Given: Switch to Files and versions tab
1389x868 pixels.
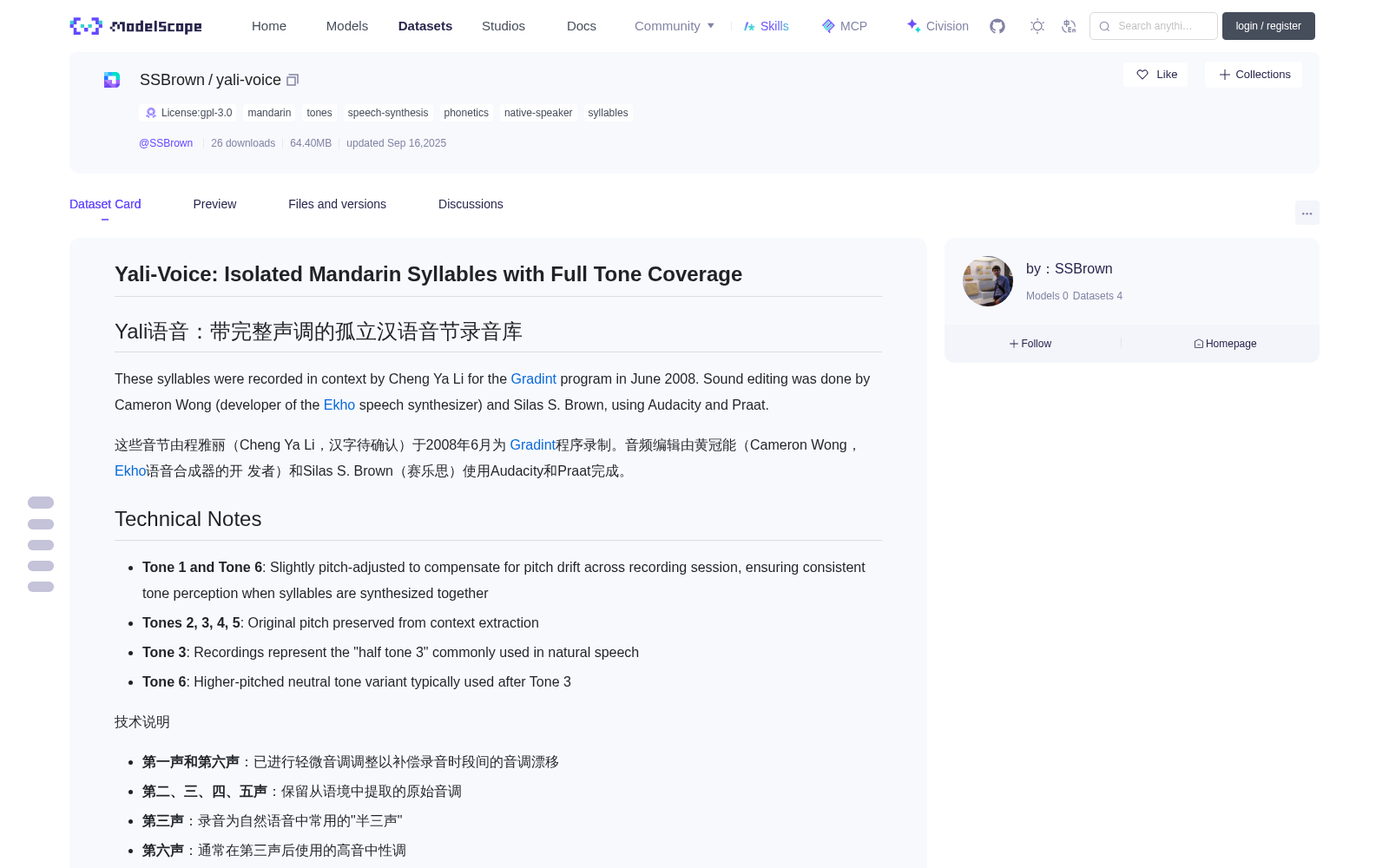Looking at the screenshot, I should [337, 204].
